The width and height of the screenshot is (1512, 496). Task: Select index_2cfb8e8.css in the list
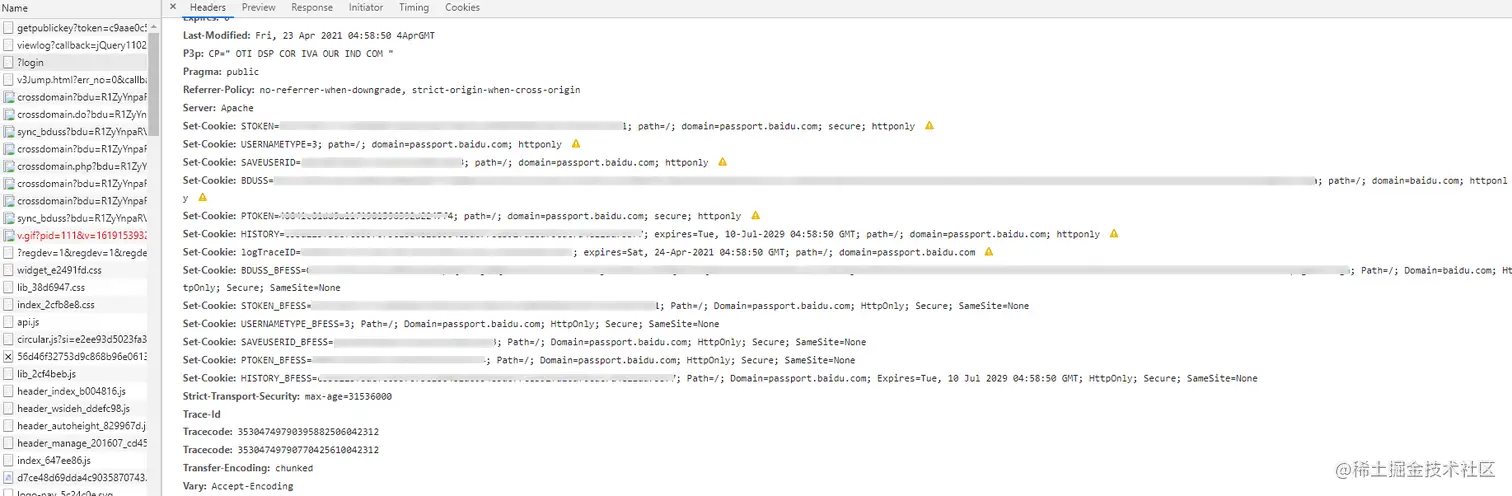coord(74,305)
